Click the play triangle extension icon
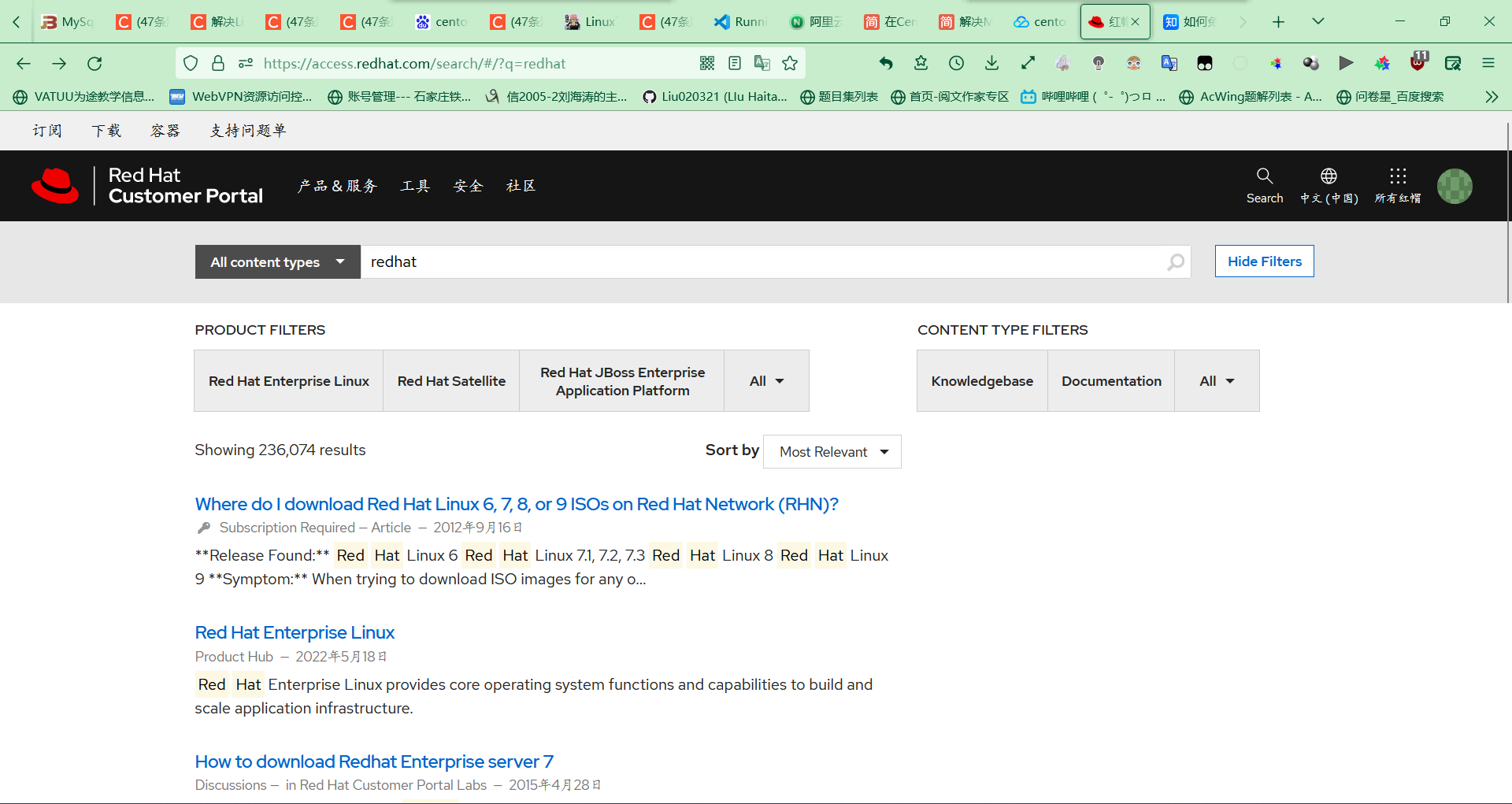This screenshot has width=1512, height=804. coord(1347,64)
